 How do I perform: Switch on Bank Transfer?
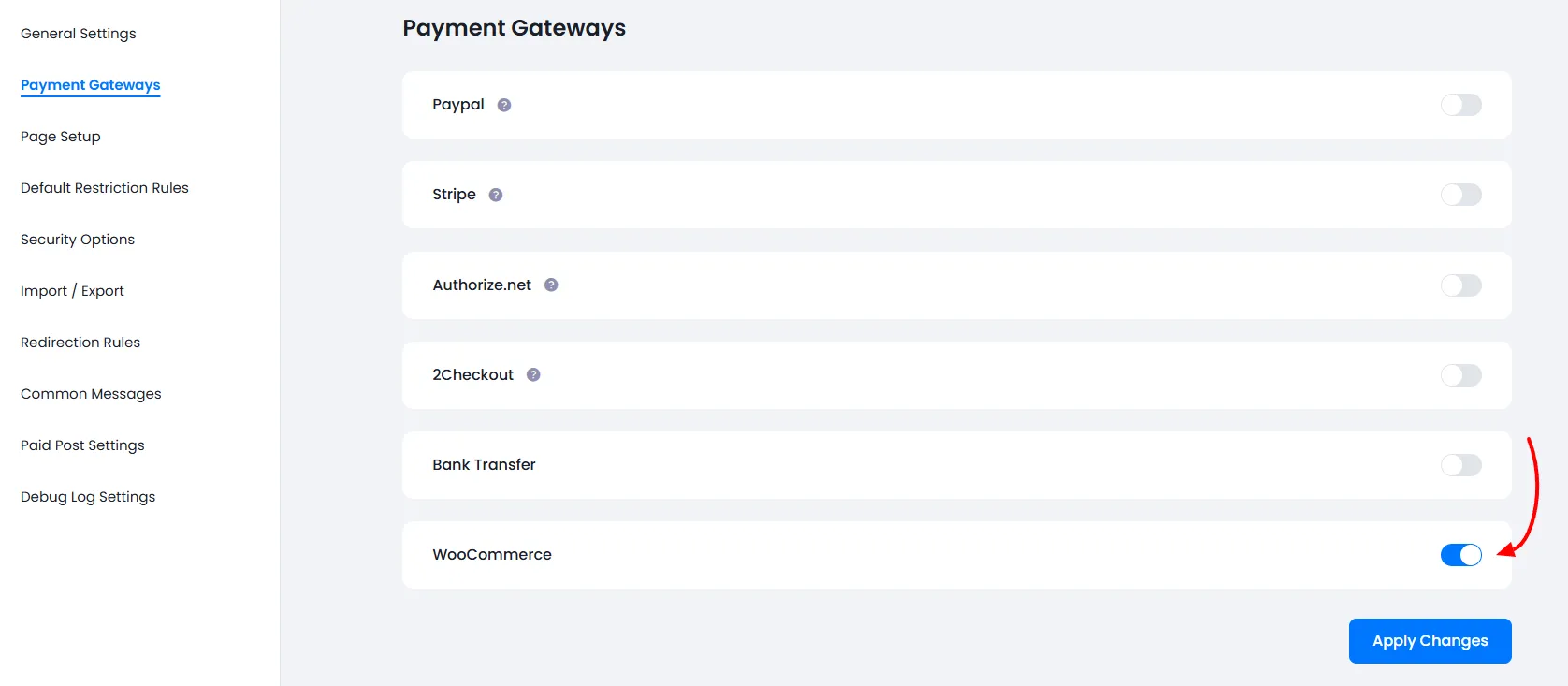[x=1459, y=465]
